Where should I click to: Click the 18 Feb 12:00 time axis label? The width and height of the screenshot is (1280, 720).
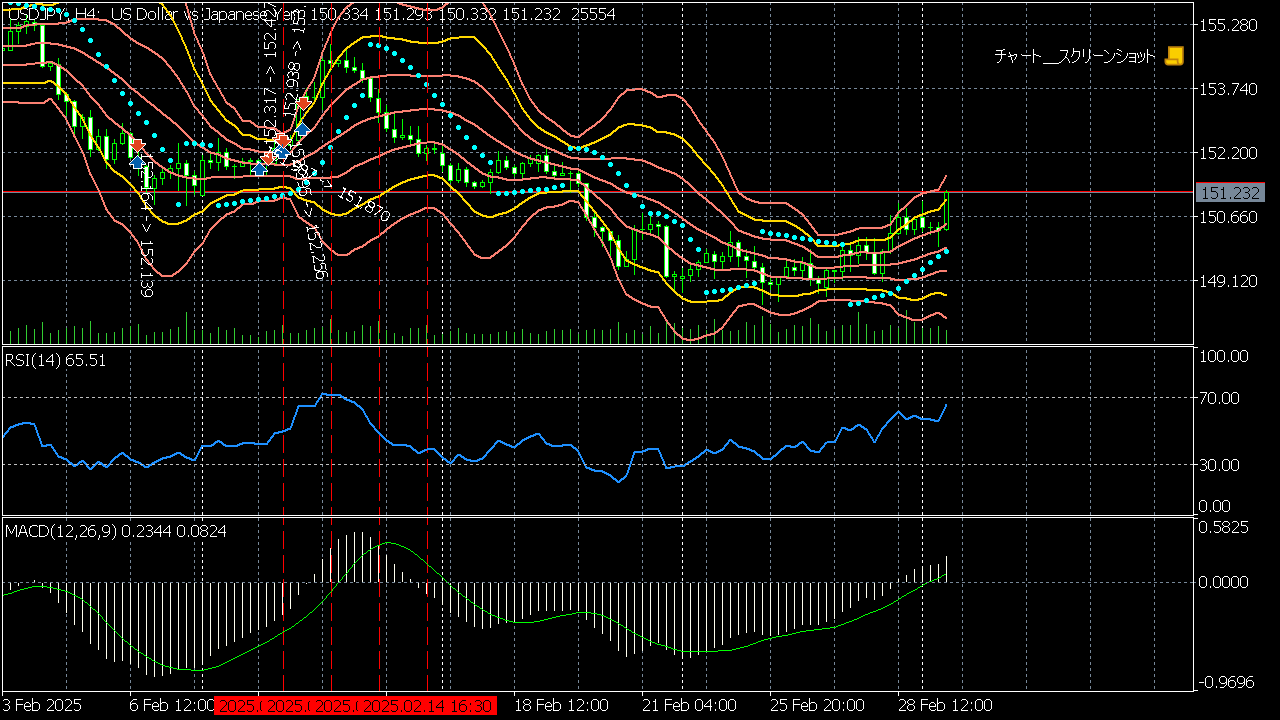561,705
